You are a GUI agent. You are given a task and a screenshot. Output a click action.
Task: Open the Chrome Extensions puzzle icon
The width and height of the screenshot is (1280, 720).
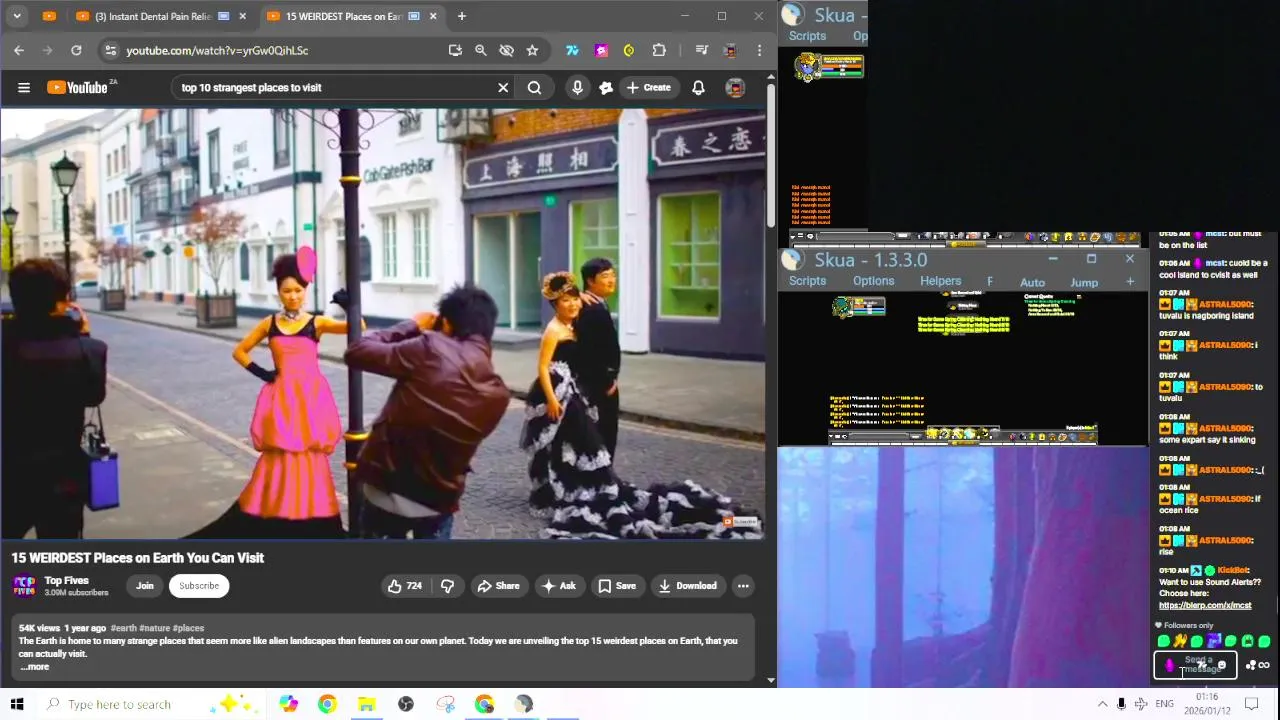coord(659,50)
